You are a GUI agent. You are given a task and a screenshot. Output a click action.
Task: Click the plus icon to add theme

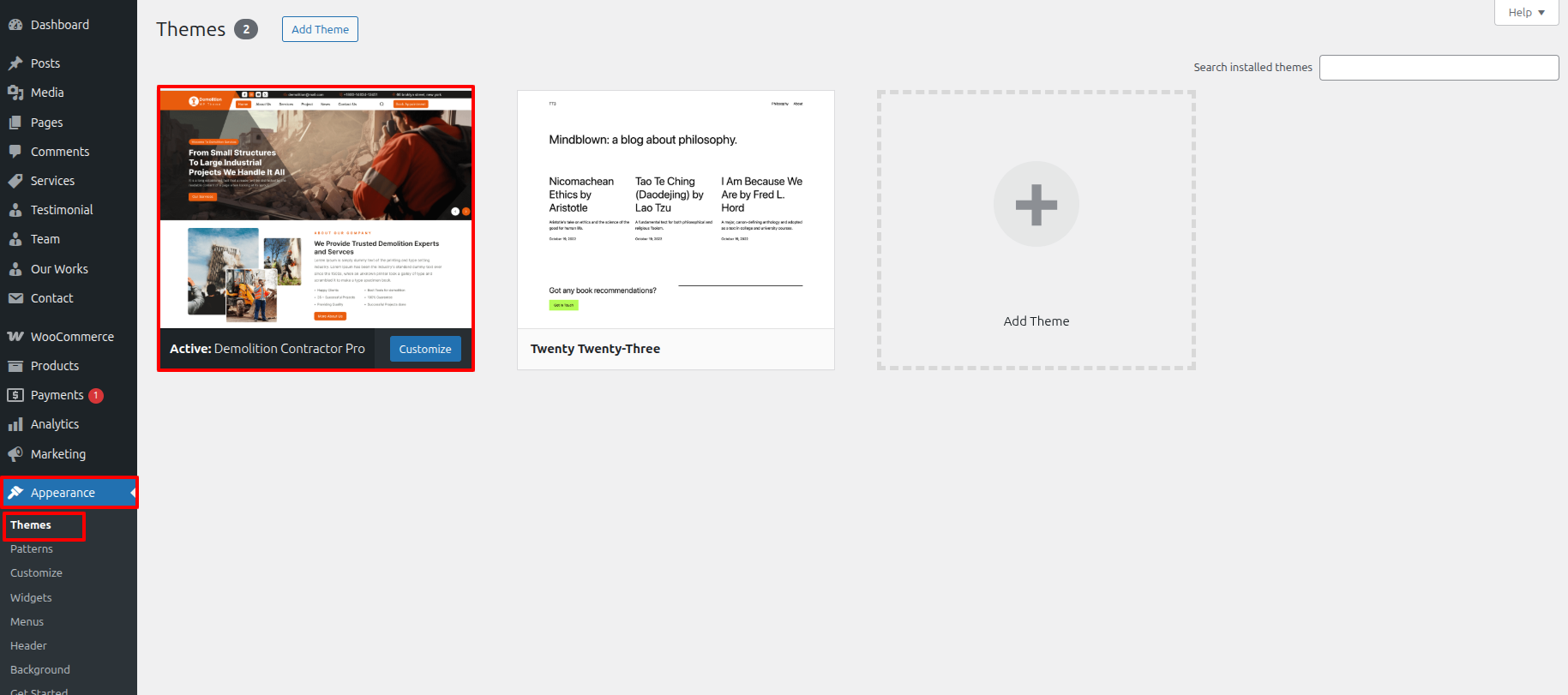coord(1036,205)
